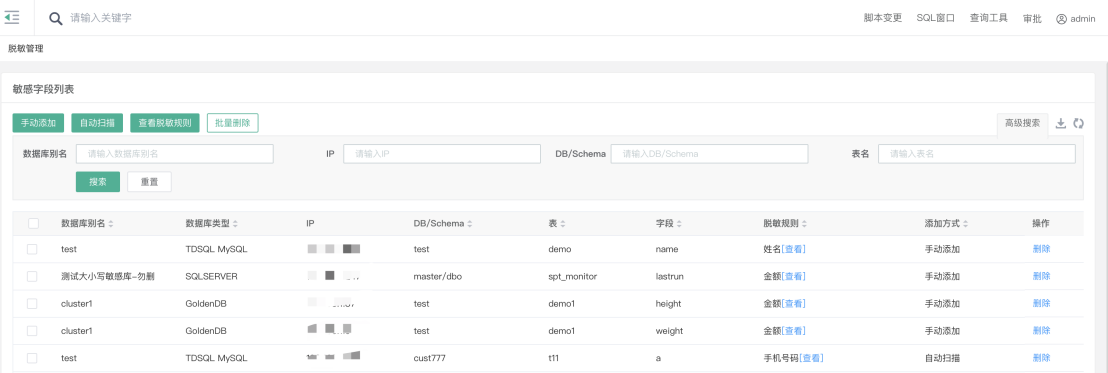Open 脚本变更 menu
This screenshot has height=373, width=1108.
[x=883, y=18]
